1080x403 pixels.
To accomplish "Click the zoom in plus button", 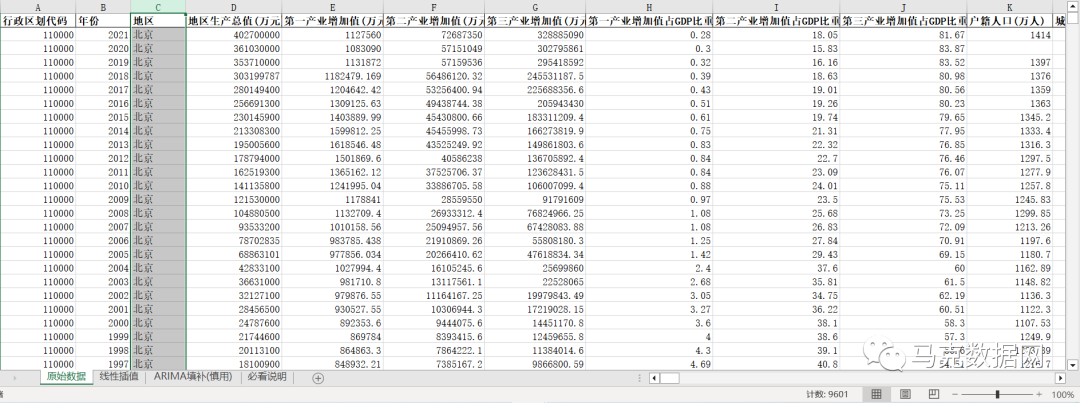I will 1040,394.
